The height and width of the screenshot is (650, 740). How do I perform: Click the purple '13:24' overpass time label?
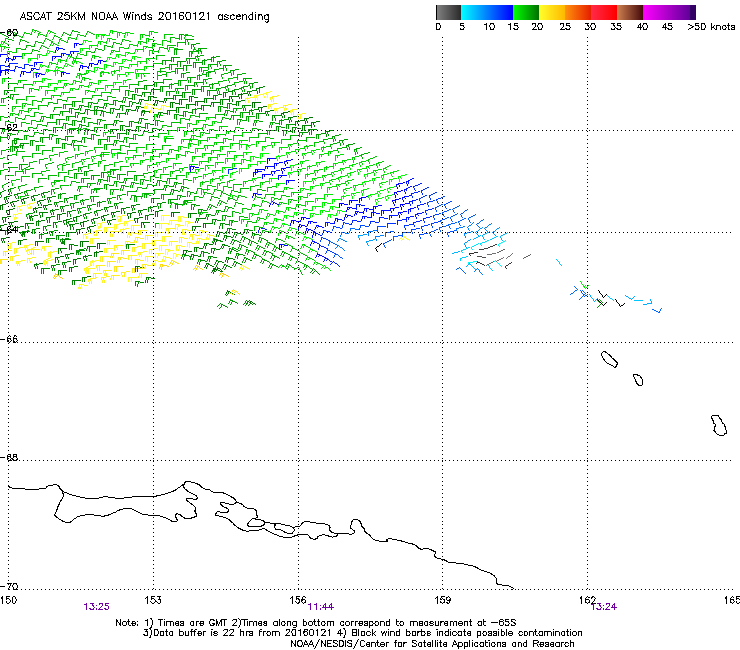604,607
